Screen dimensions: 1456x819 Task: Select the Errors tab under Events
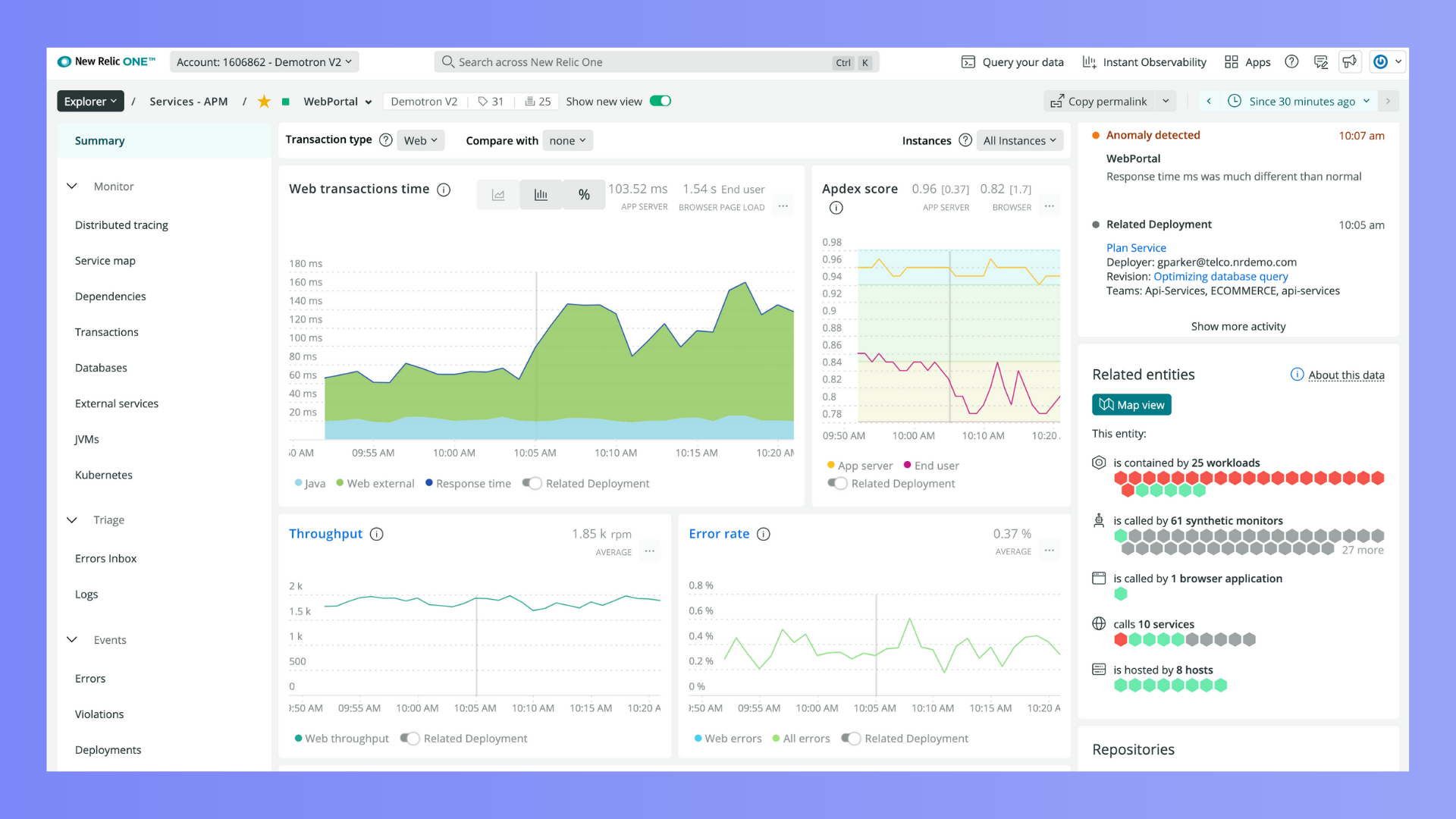[x=89, y=678]
